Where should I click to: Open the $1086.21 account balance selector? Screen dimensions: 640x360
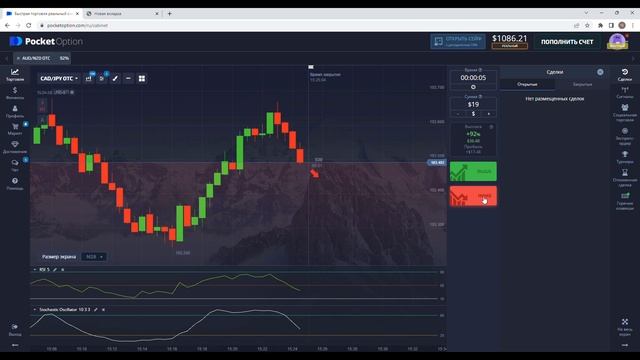pos(509,41)
